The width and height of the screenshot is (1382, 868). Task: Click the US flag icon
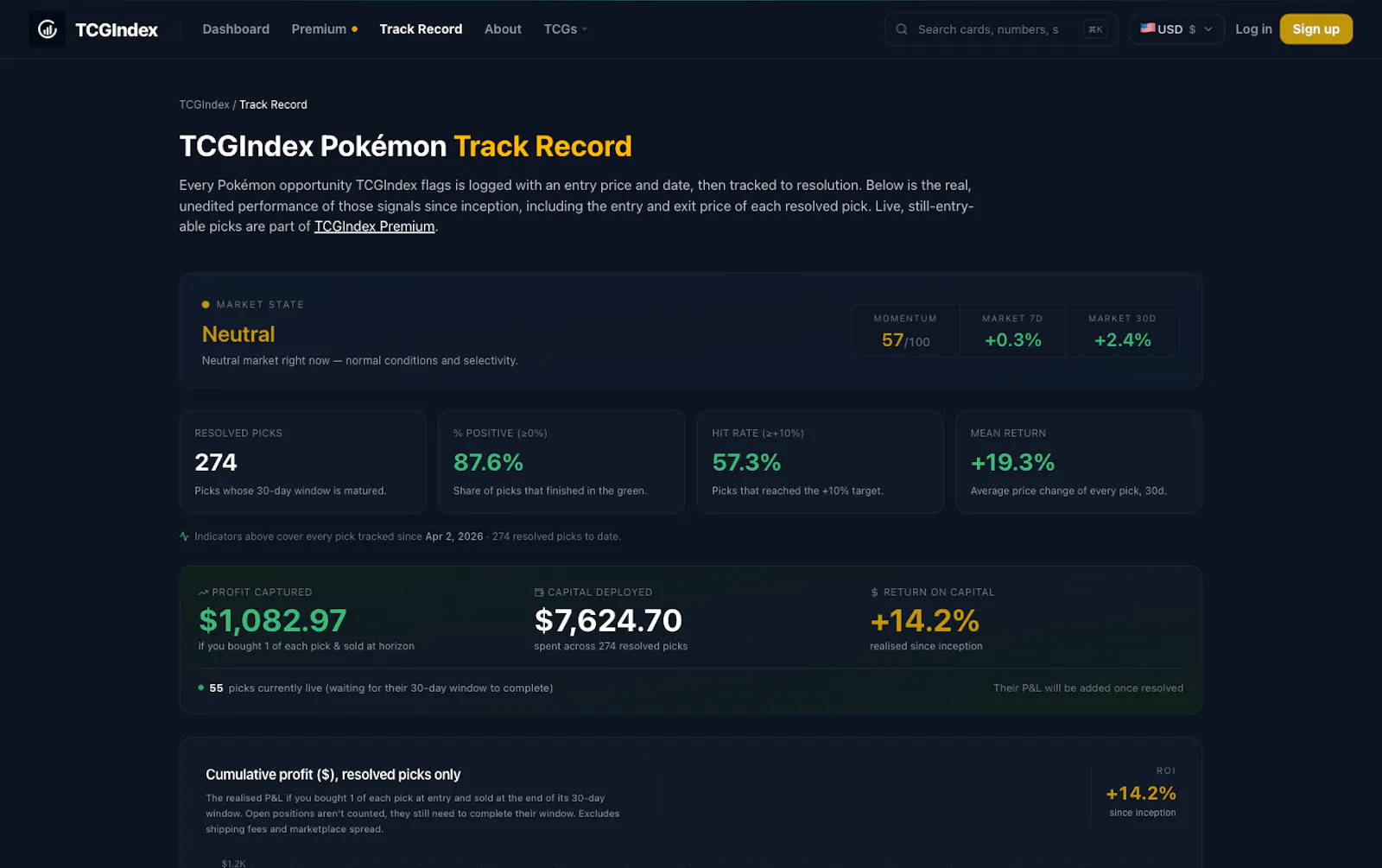click(1148, 29)
